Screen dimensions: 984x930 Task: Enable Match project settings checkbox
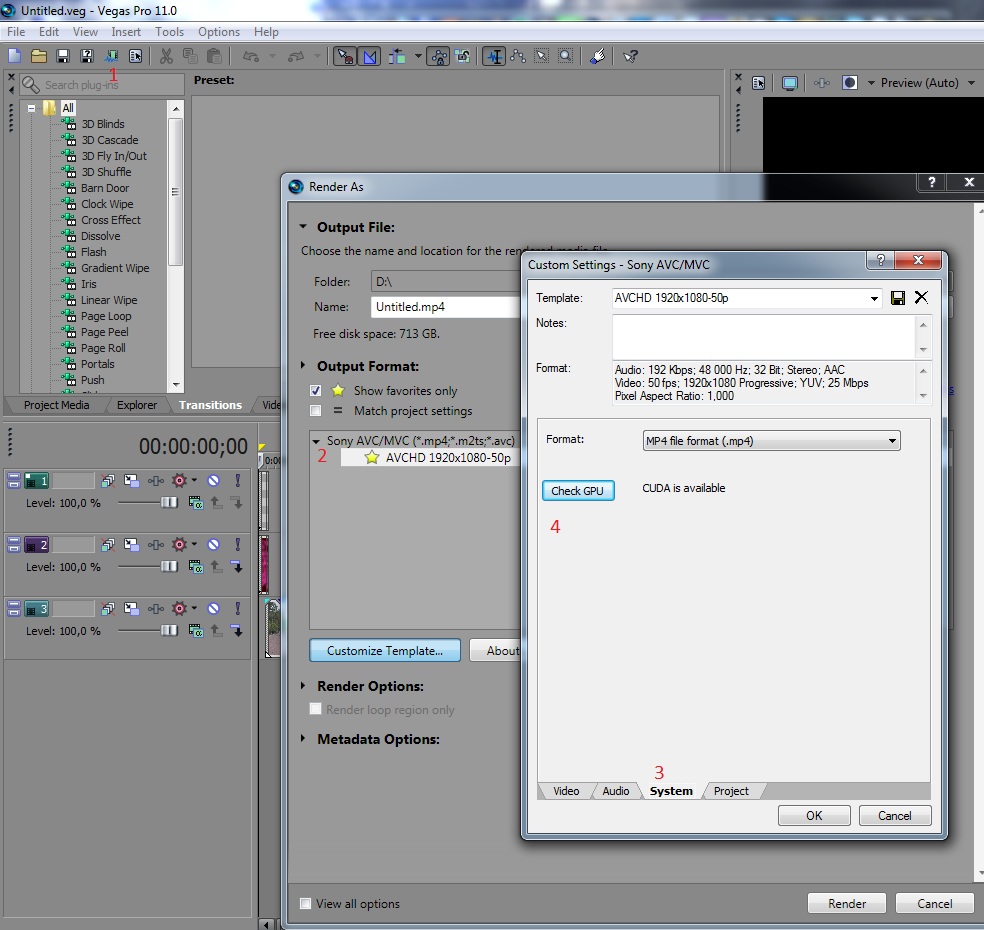[x=316, y=411]
